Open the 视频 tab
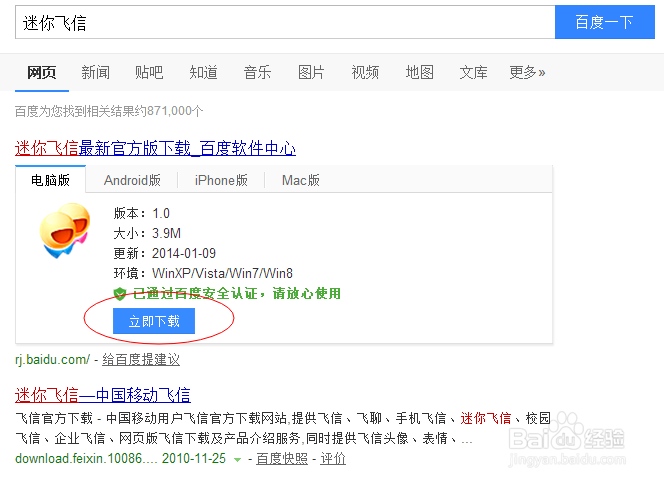Screen dimensions: 664x483 [365, 72]
